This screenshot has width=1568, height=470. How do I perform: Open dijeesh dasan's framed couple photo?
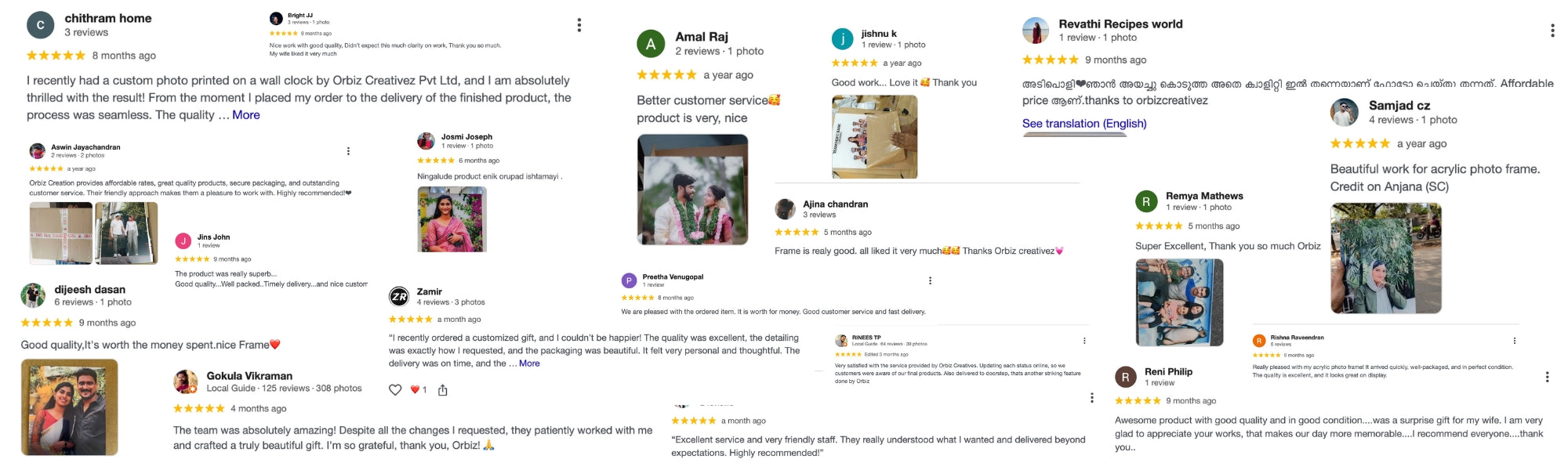(x=69, y=407)
